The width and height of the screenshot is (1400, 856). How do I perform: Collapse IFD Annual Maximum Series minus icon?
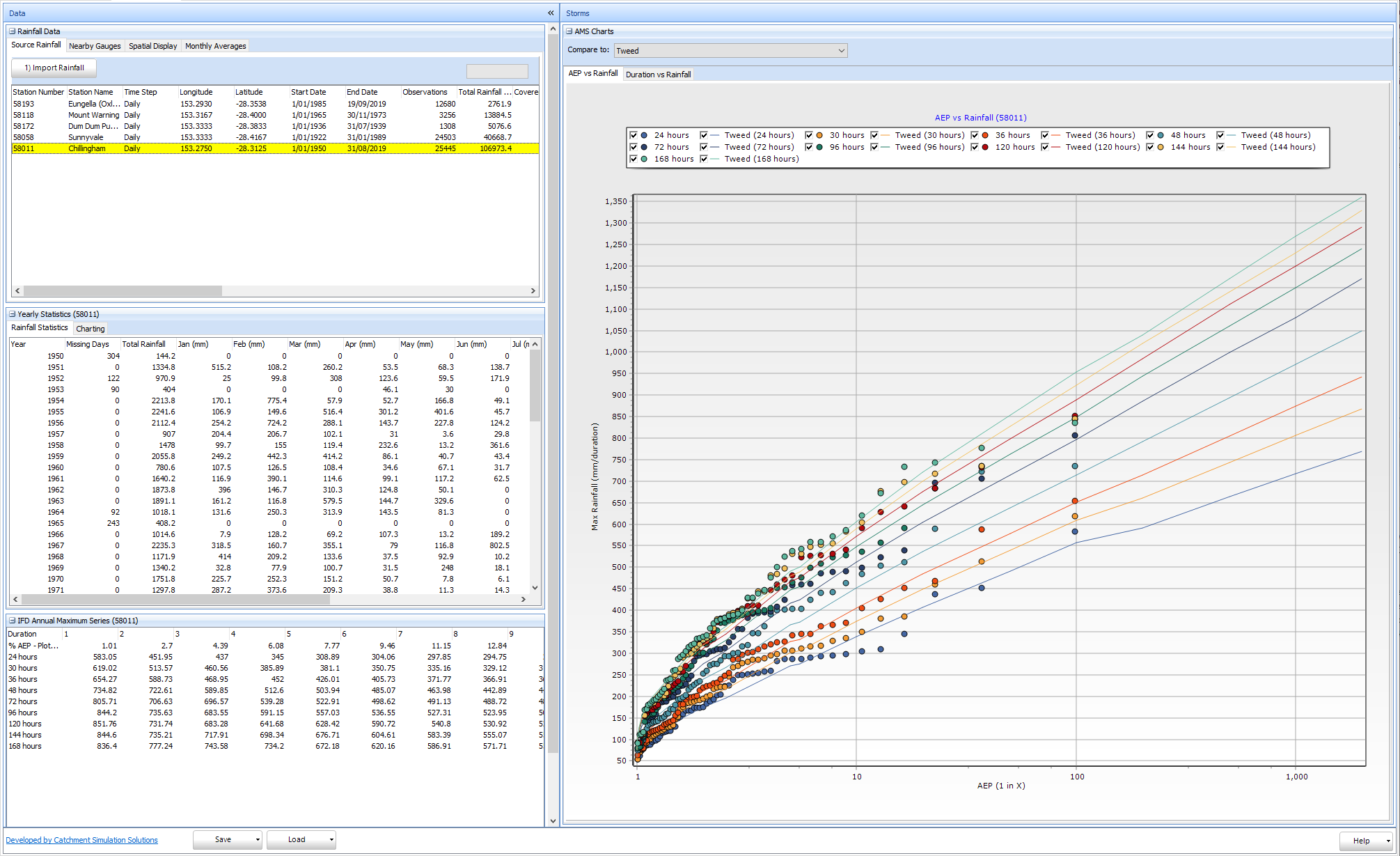(x=13, y=621)
